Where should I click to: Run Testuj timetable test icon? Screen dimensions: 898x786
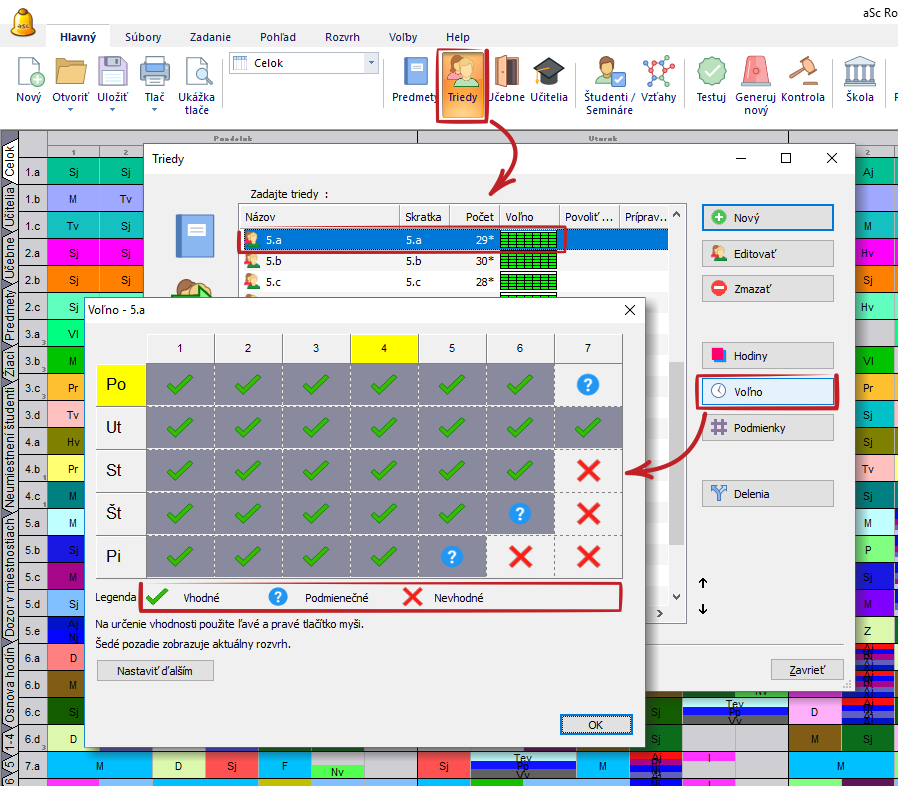click(x=711, y=80)
